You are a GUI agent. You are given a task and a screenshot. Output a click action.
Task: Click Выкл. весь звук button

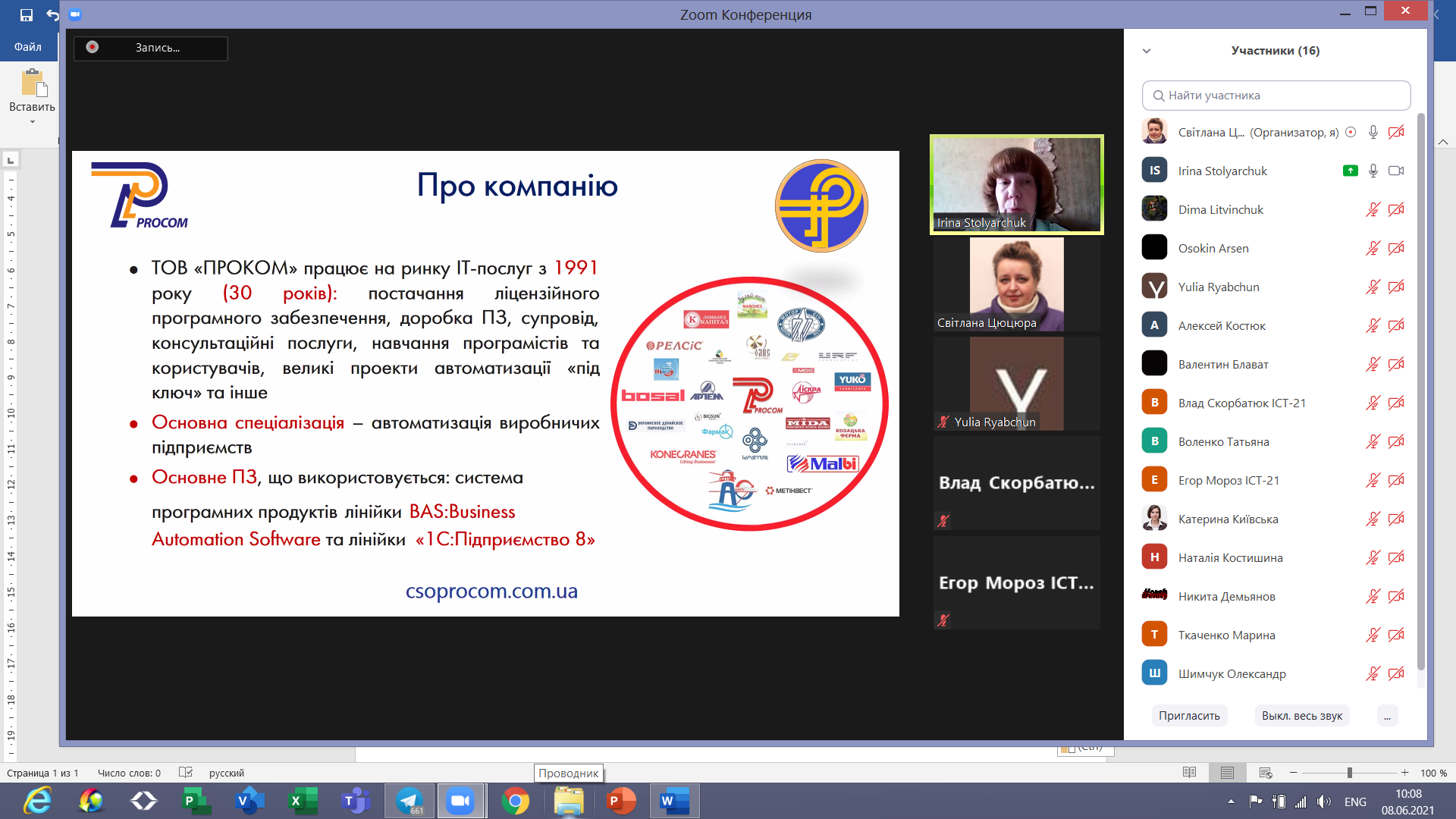pyautogui.click(x=1302, y=716)
